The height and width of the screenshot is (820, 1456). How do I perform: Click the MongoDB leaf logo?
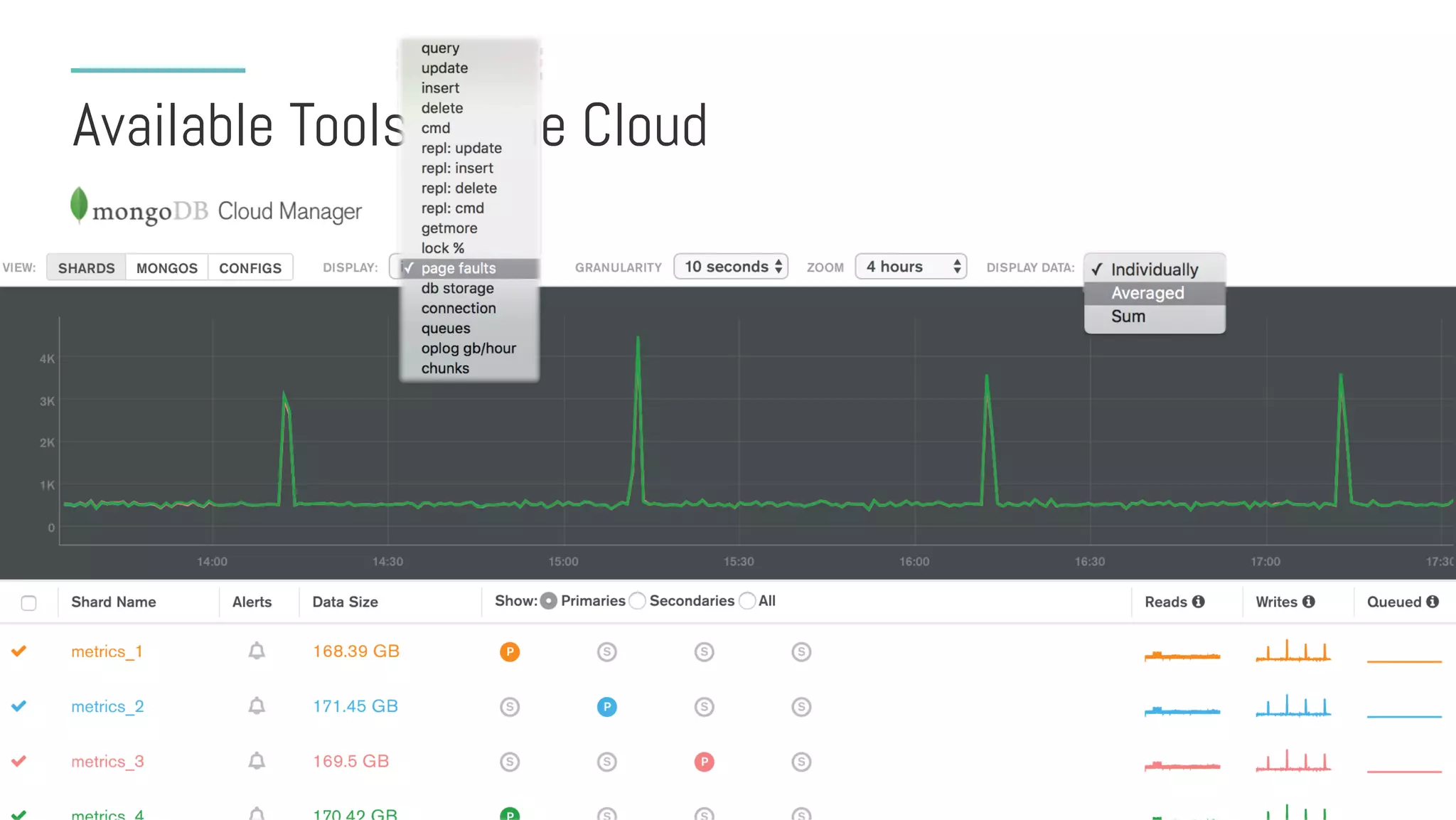click(79, 205)
